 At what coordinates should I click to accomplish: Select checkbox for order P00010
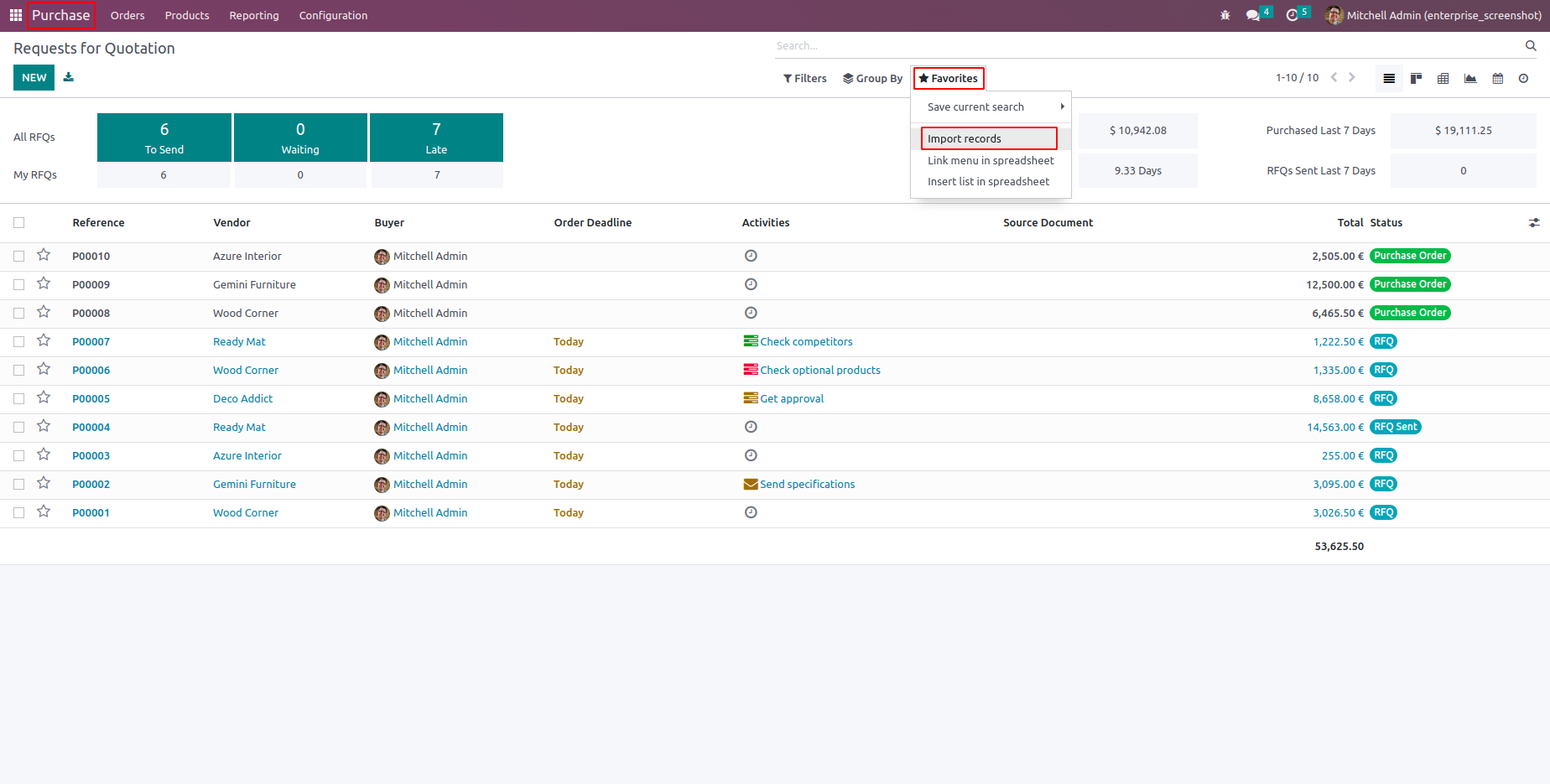point(19,257)
